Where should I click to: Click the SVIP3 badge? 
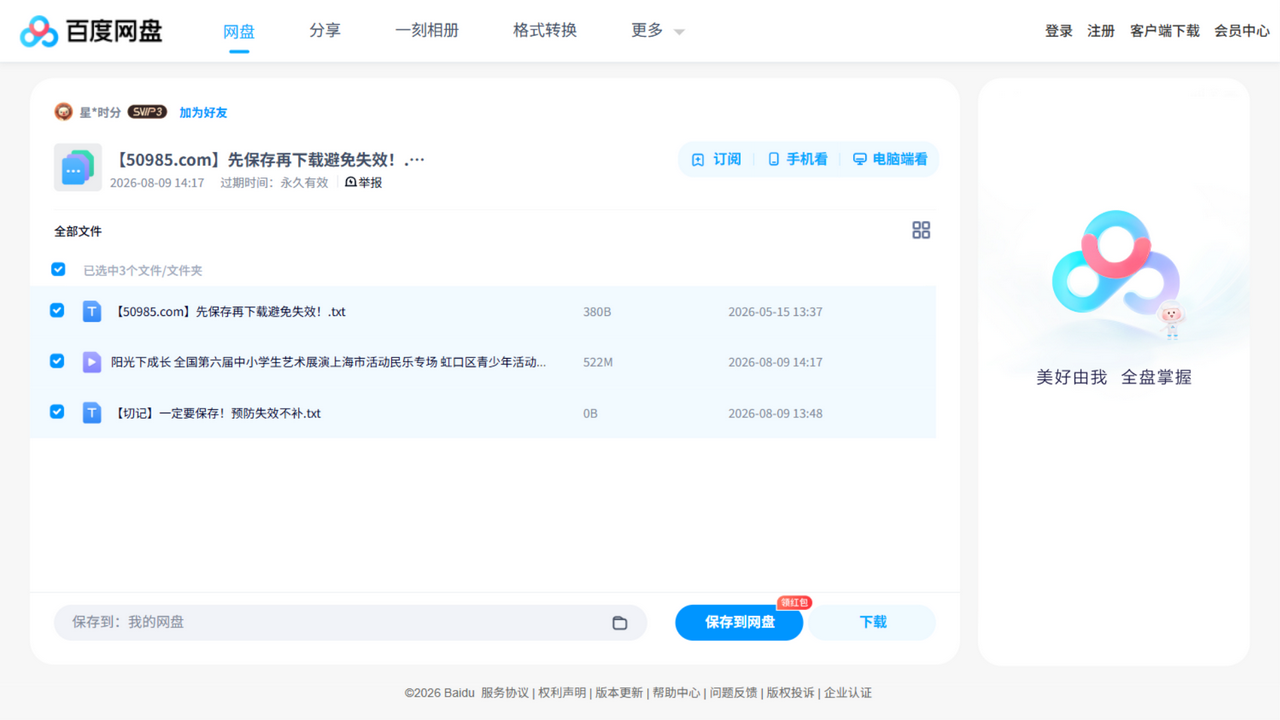pyautogui.click(x=147, y=112)
